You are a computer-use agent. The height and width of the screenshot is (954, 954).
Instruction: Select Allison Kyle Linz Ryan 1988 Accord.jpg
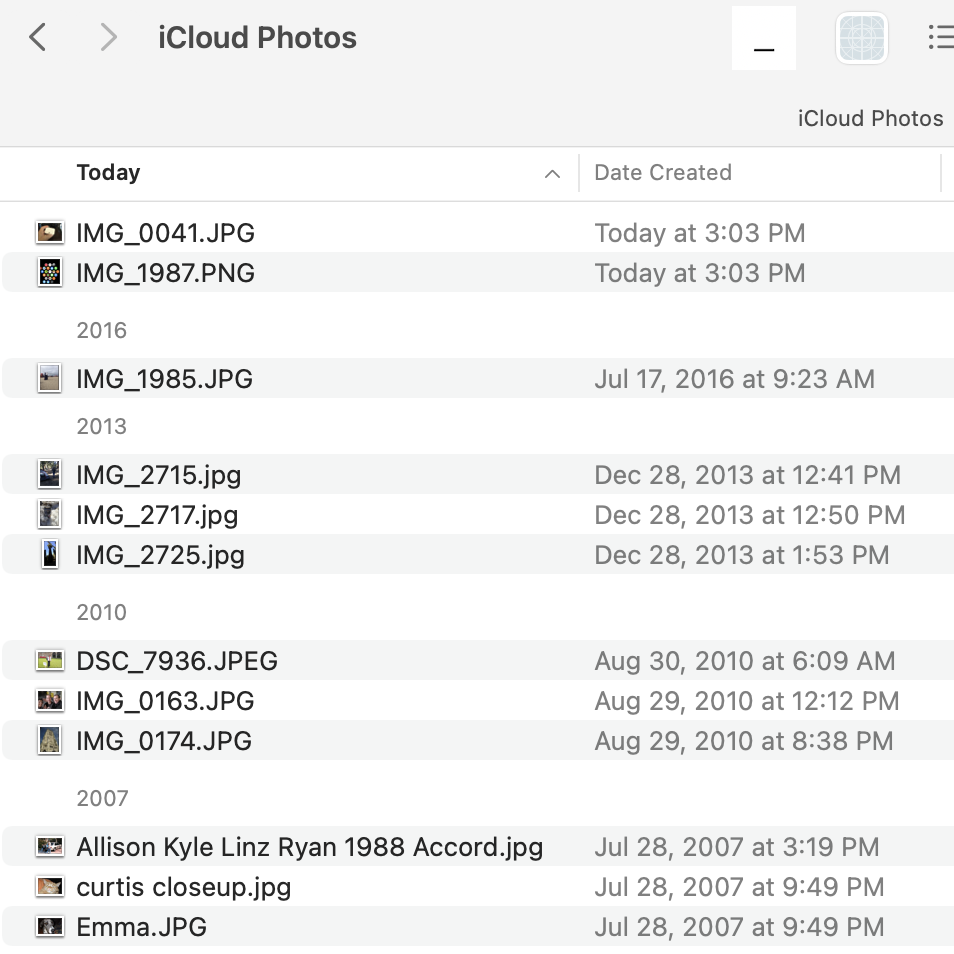click(309, 847)
